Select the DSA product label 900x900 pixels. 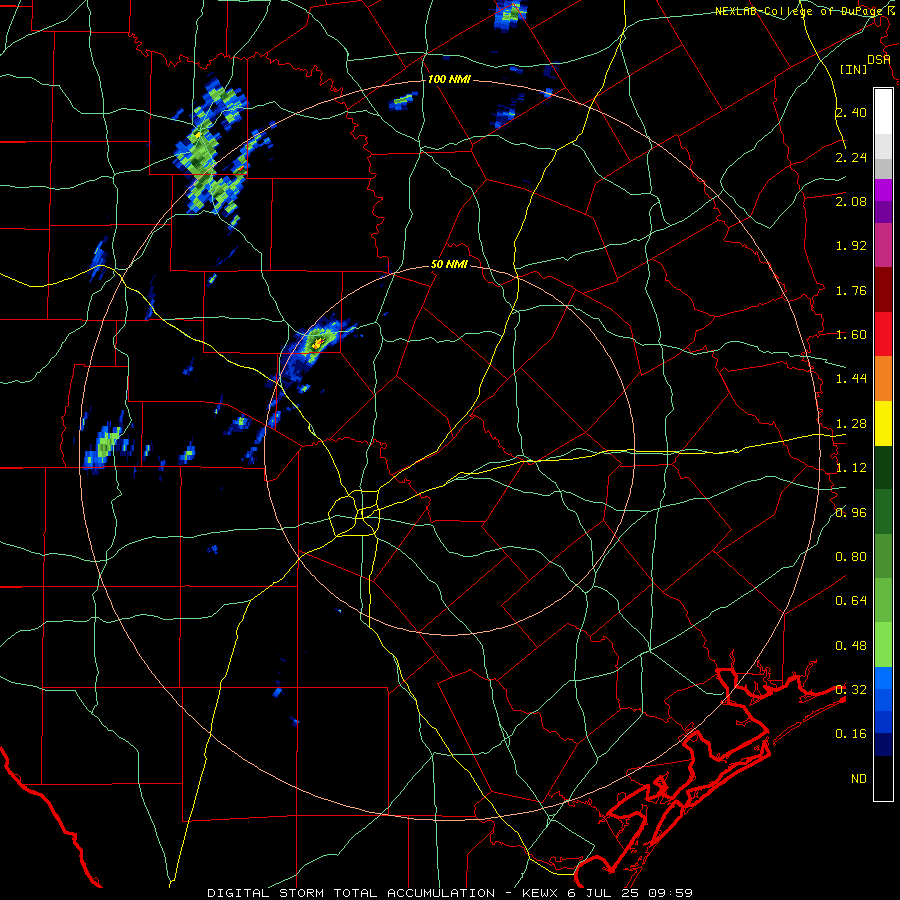pos(879,60)
